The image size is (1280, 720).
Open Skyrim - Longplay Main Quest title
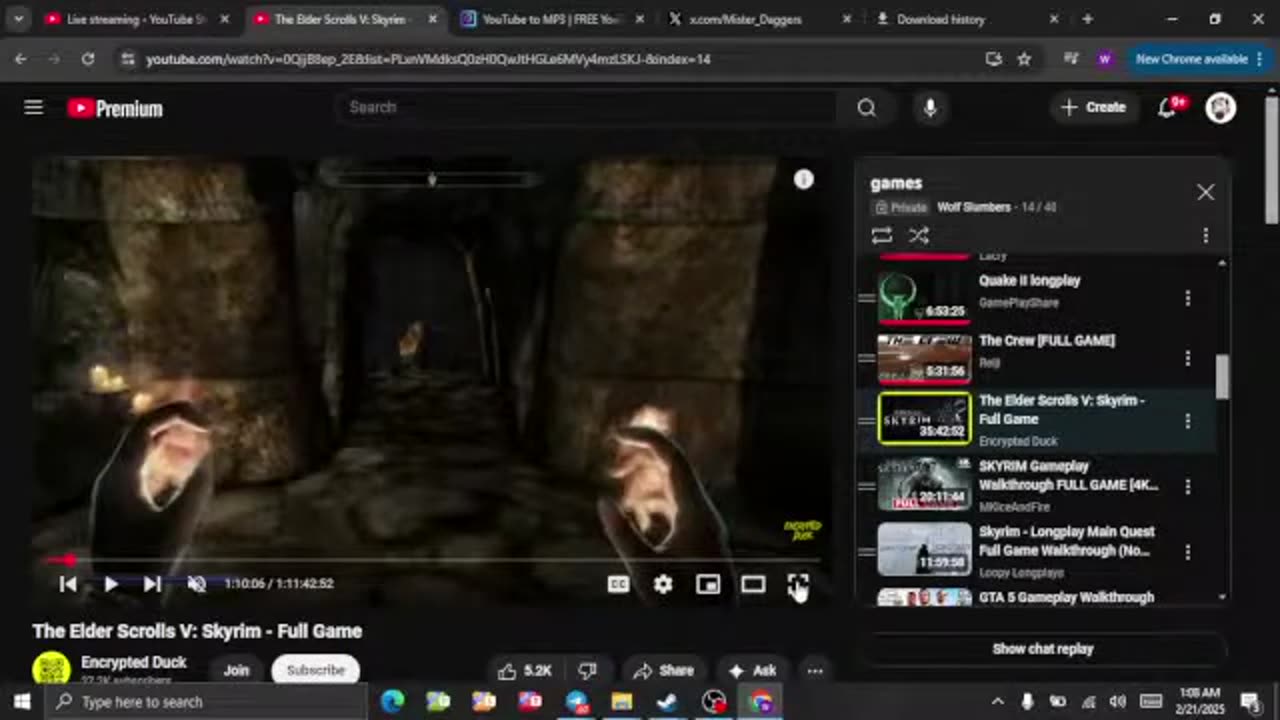(1067, 541)
